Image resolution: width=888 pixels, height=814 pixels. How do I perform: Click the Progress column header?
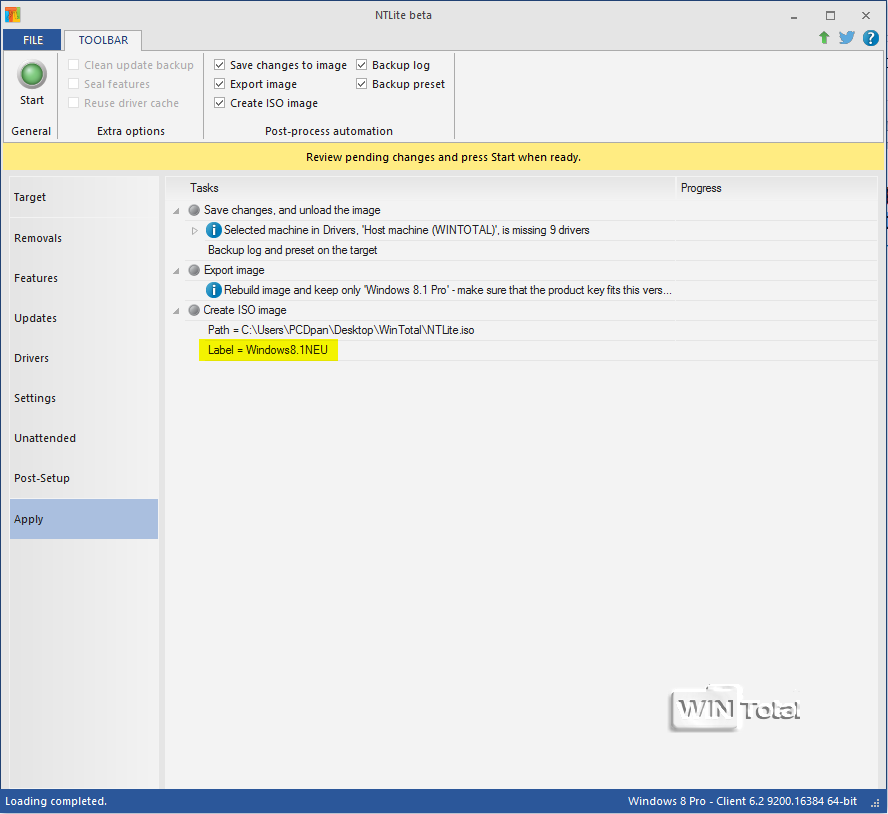(776, 188)
